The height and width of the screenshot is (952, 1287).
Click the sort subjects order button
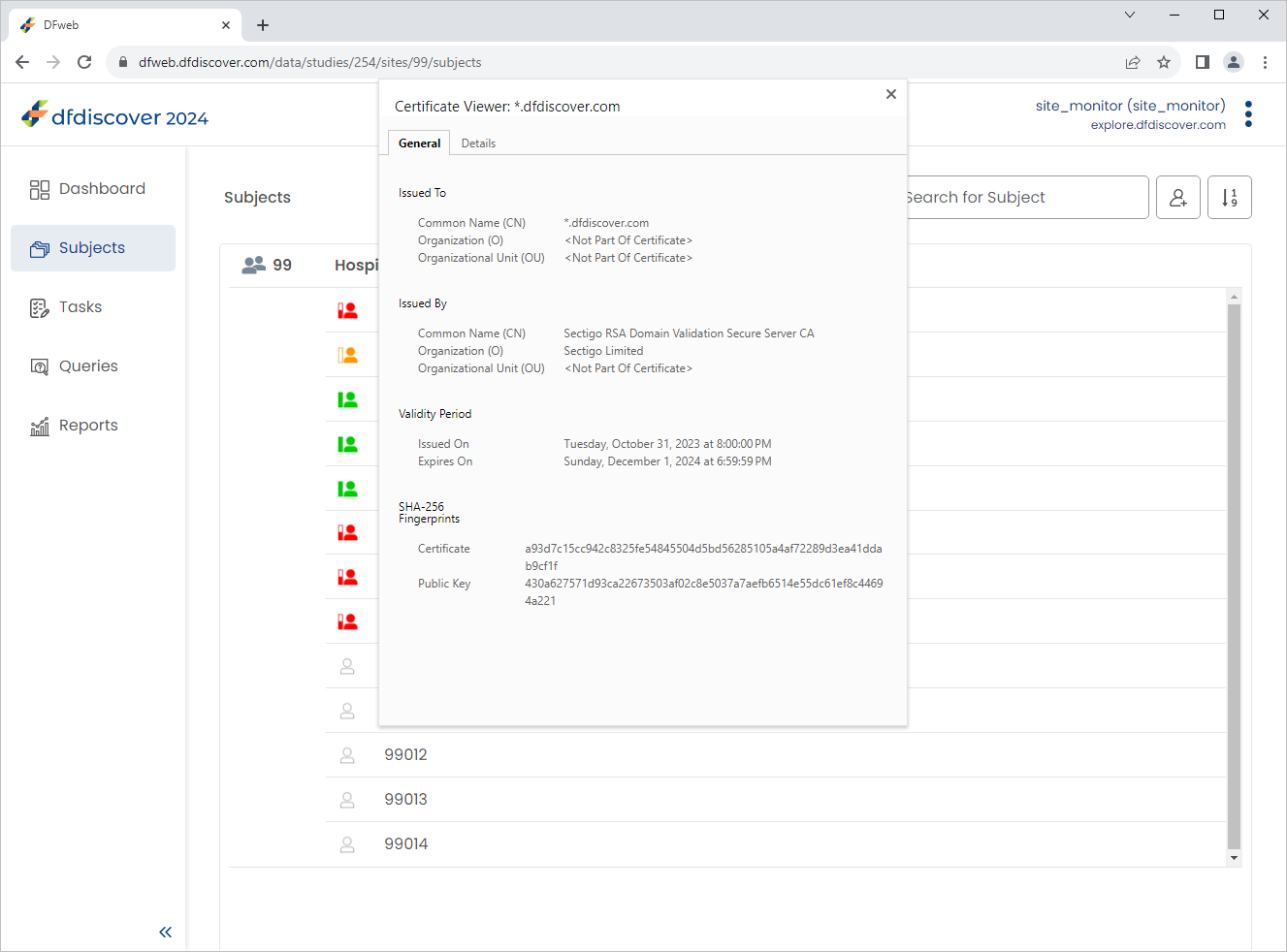1230,198
